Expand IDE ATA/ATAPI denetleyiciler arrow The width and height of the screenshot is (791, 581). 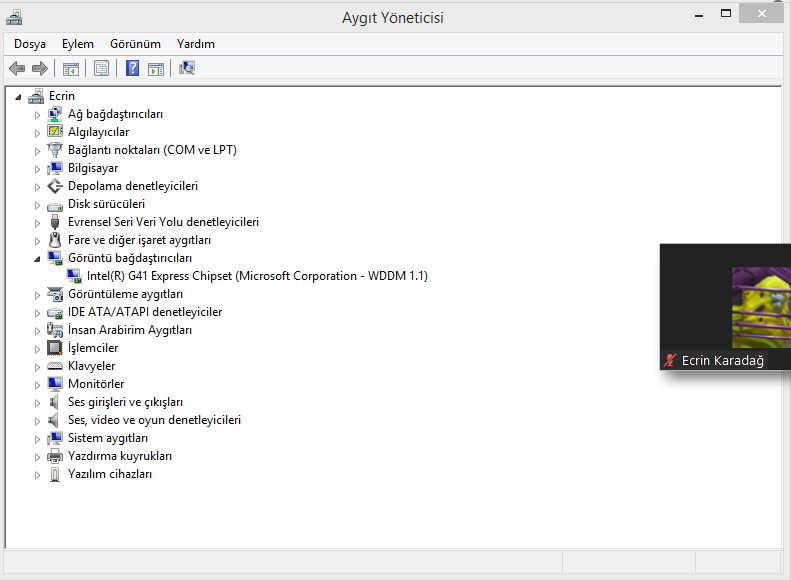(x=37, y=313)
